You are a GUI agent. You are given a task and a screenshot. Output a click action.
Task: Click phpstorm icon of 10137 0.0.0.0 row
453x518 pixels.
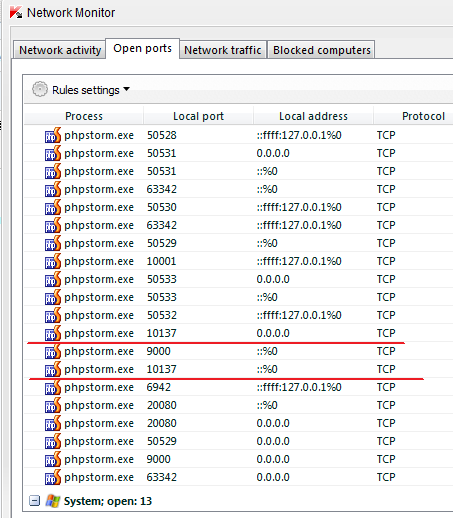coord(53,333)
